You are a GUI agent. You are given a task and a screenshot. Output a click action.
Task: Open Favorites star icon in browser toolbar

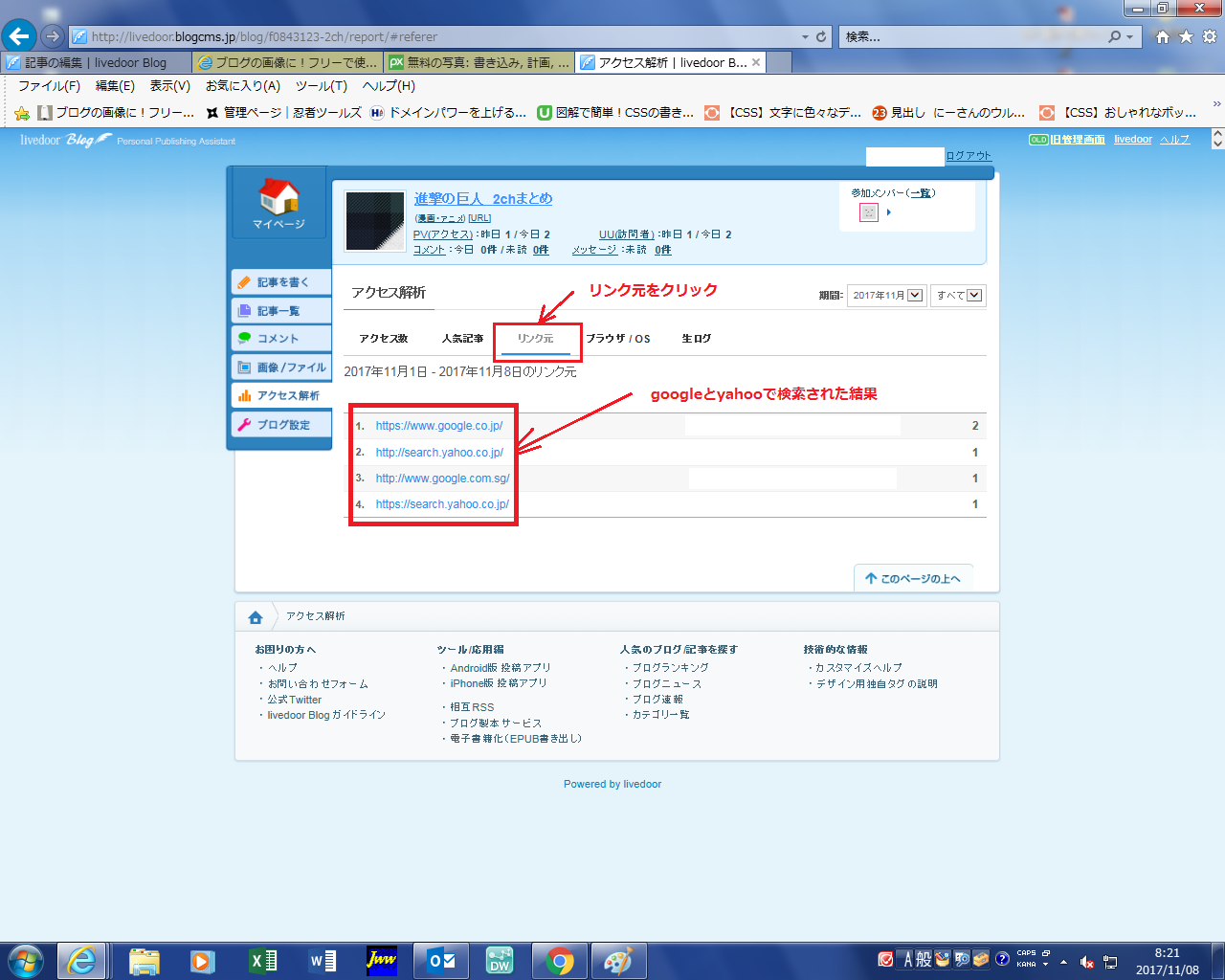coord(1186,36)
